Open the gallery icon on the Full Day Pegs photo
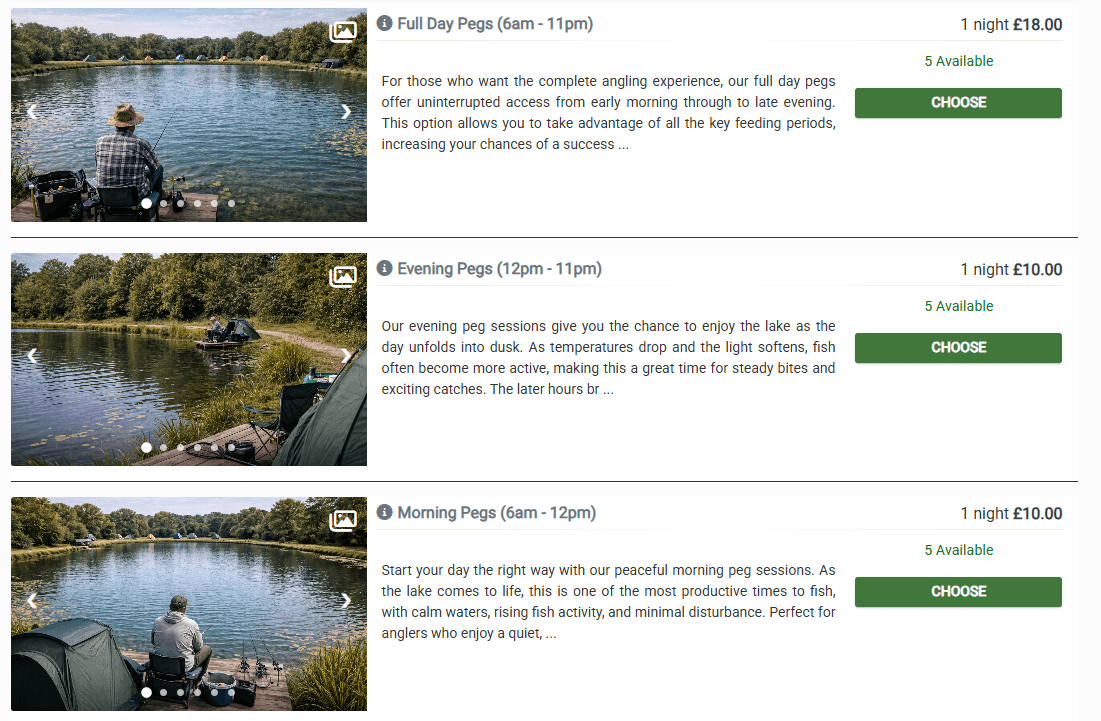Screen dimensions: 1101x721 (x=344, y=31)
